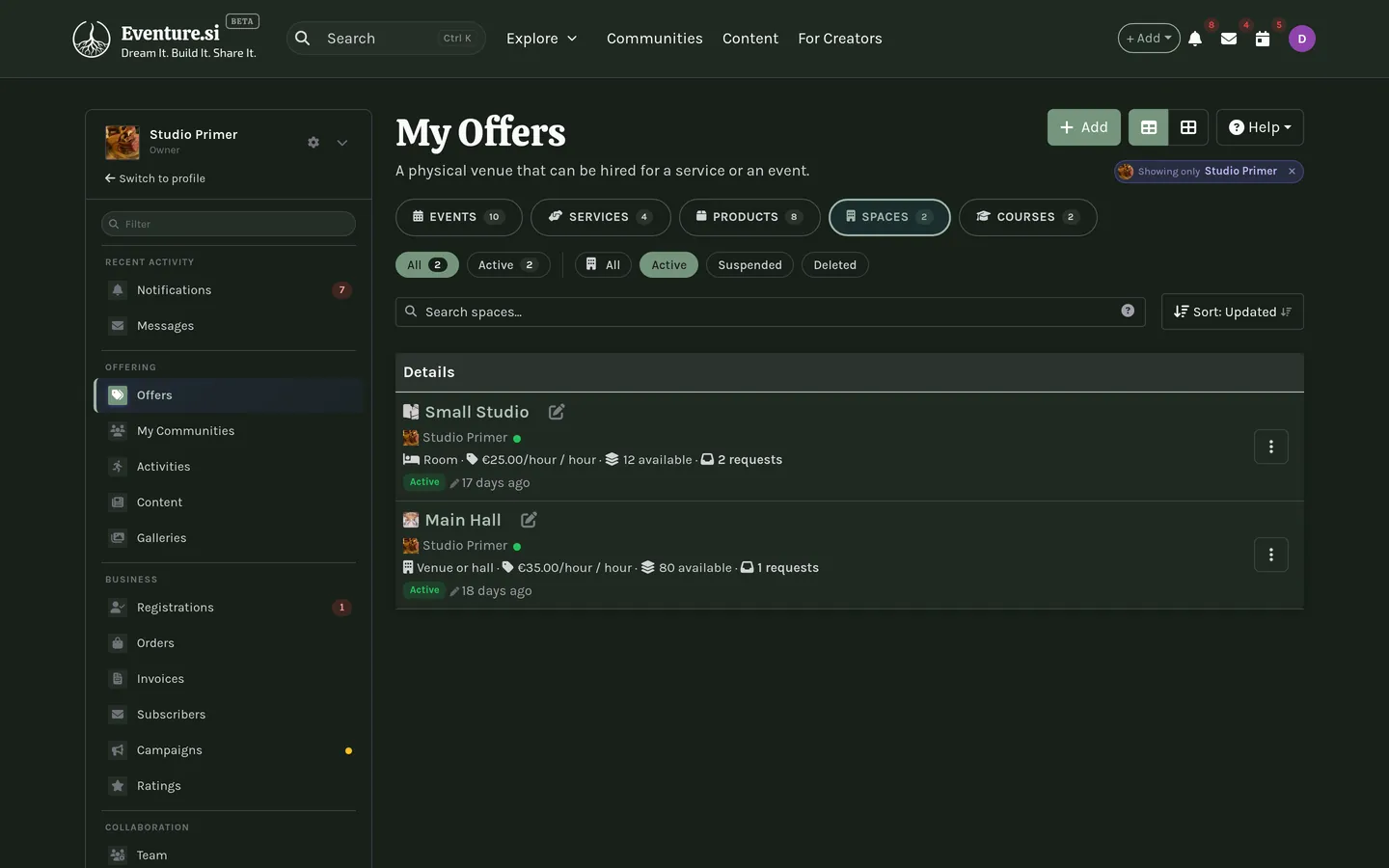Click the help icon in search spaces field
The image size is (1389, 868).
click(1128, 311)
